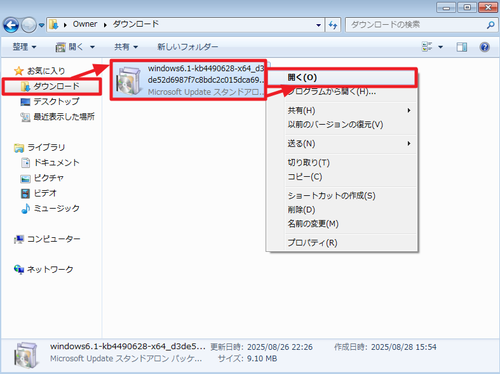The width and height of the screenshot is (500, 374).
Task: Choose 以前のバージョンの復元(V)
Action: pyautogui.click(x=342, y=124)
